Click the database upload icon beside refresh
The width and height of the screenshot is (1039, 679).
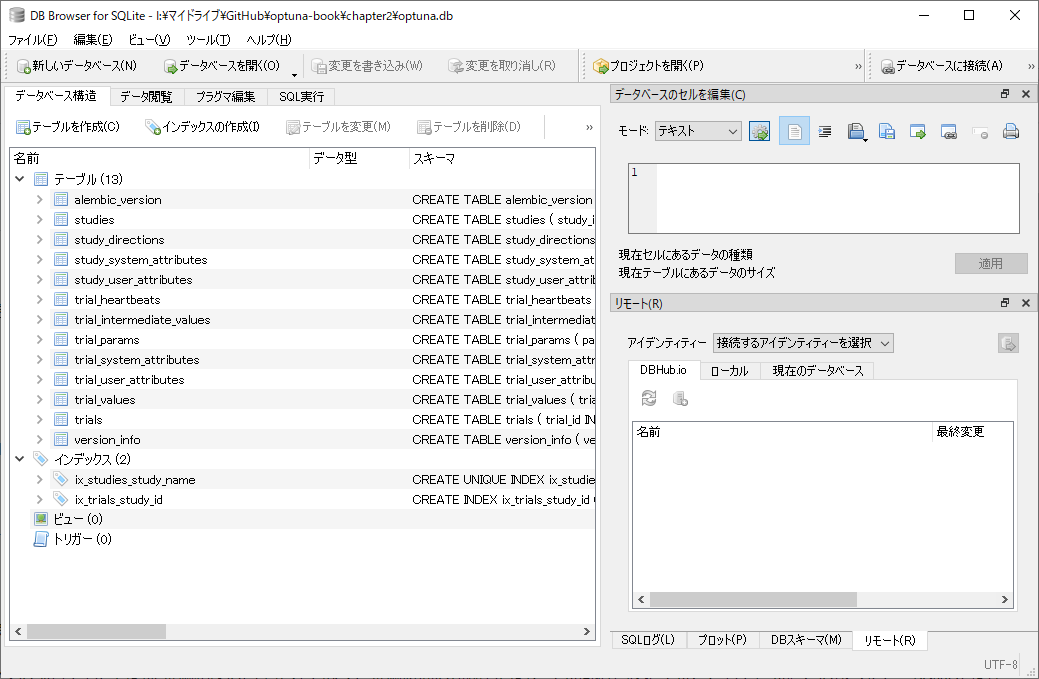coord(680,398)
